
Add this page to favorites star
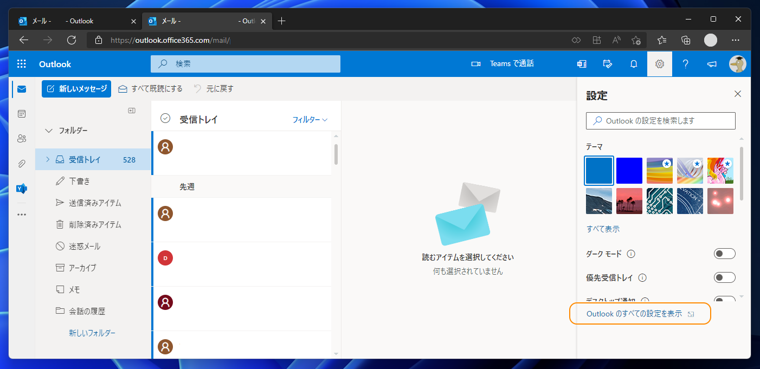[637, 40]
